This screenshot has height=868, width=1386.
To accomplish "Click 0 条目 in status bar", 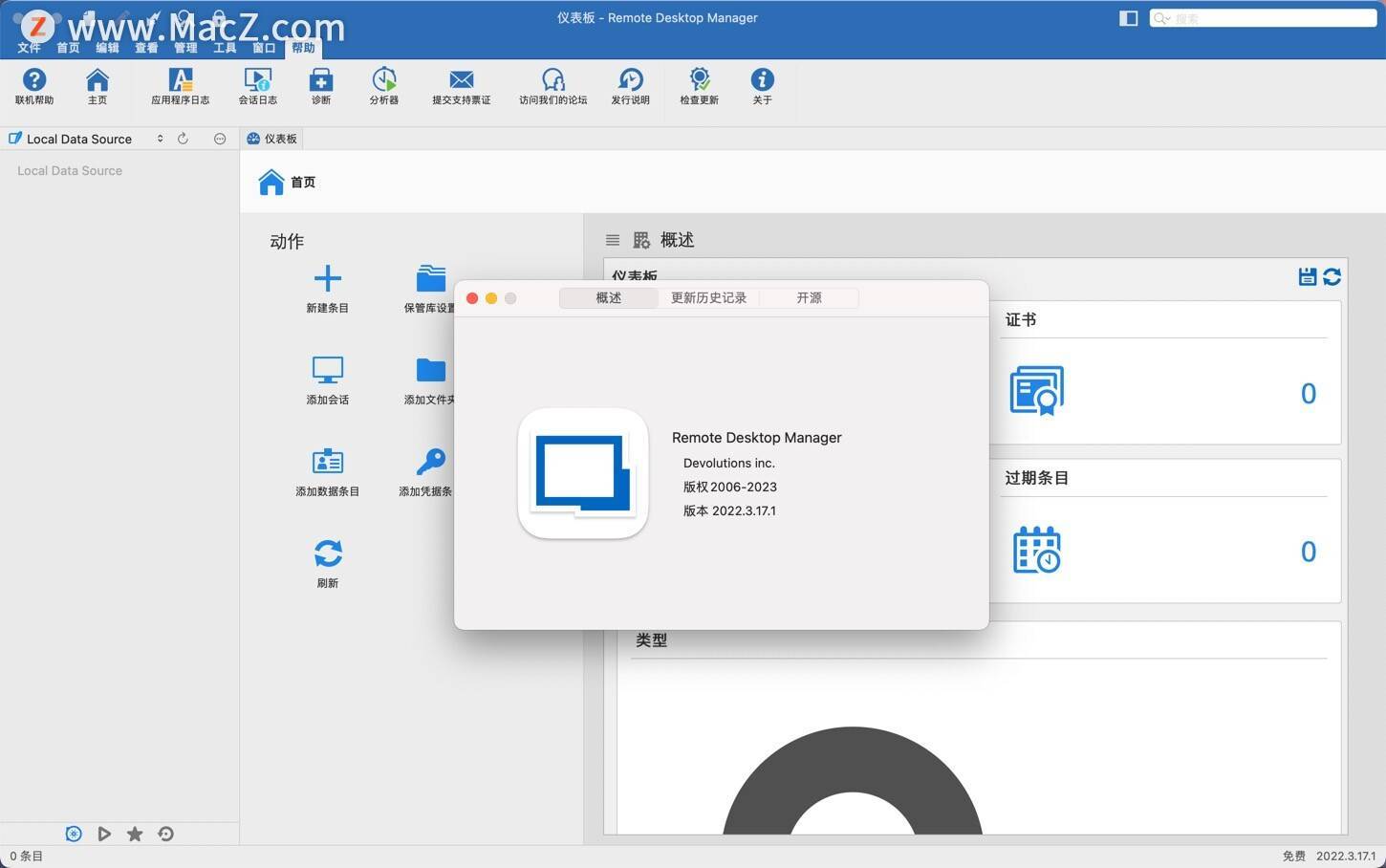I will tap(26, 856).
